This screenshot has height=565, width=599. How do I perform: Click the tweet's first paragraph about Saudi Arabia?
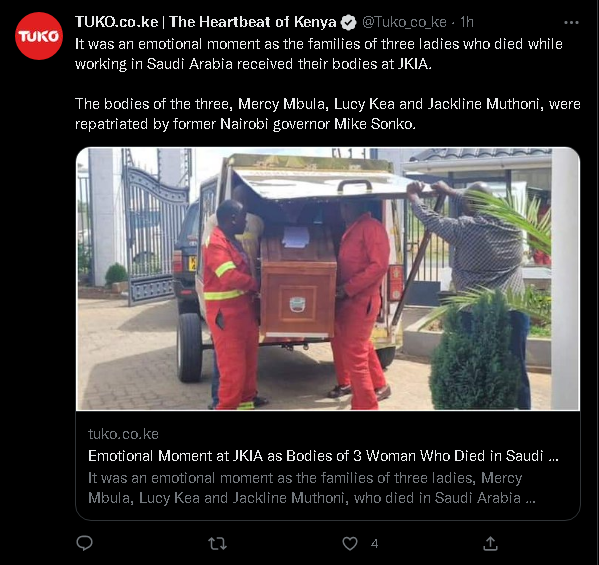319,54
